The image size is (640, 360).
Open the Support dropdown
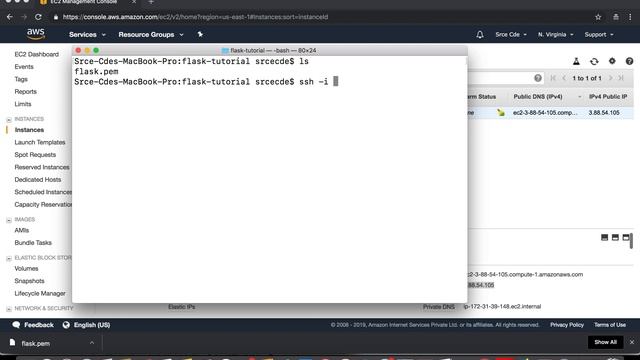click(599, 35)
